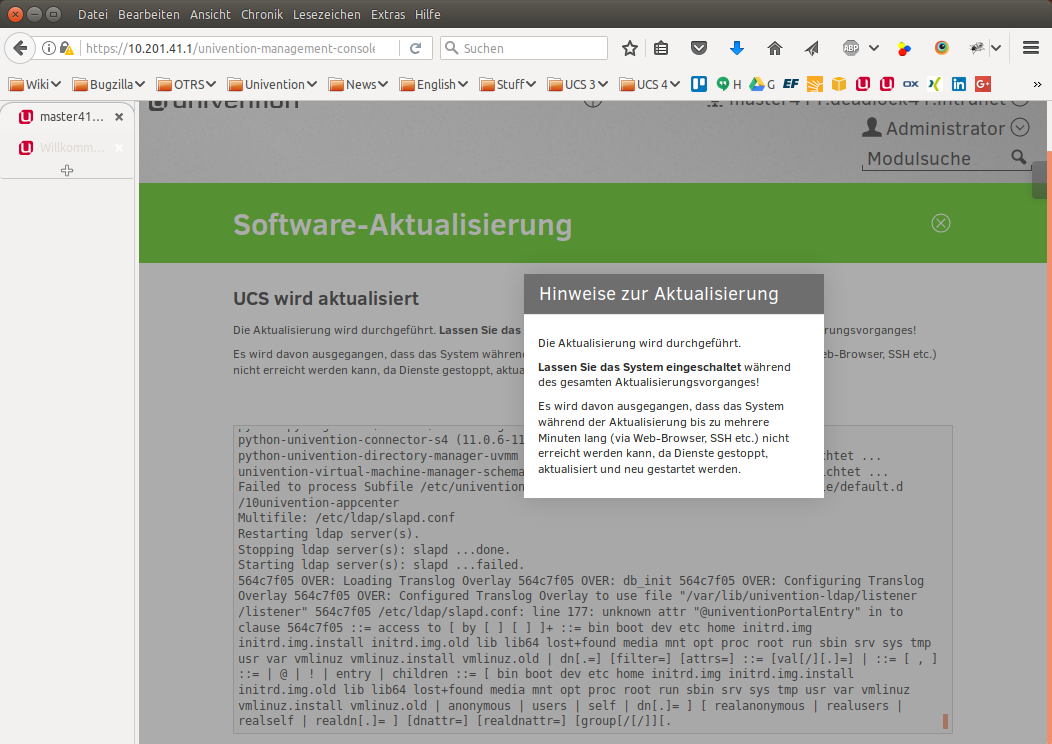This screenshot has width=1052, height=744.
Task: Reload the current page
Action: coord(415,48)
